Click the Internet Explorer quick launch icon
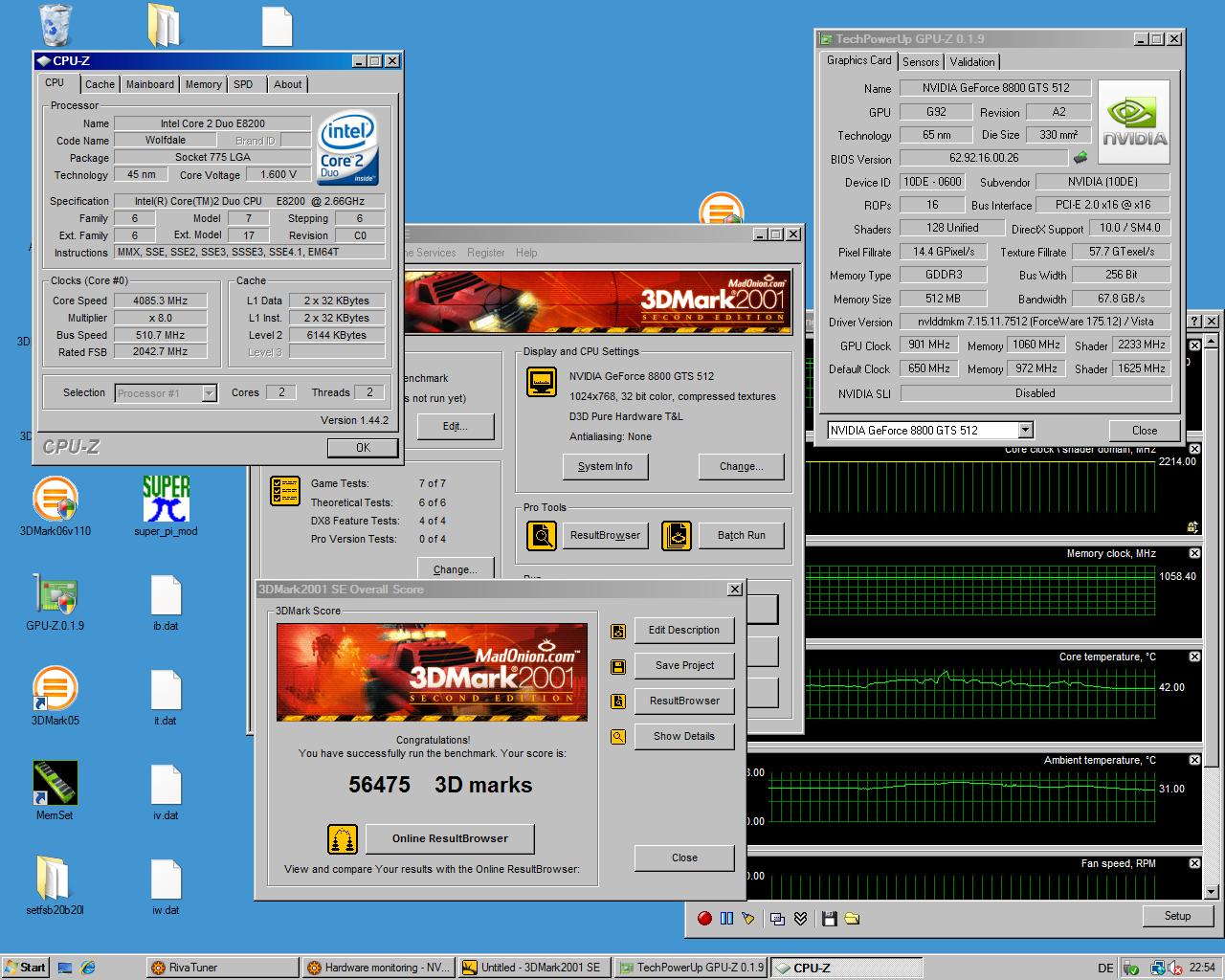1225x980 pixels. [x=88, y=968]
